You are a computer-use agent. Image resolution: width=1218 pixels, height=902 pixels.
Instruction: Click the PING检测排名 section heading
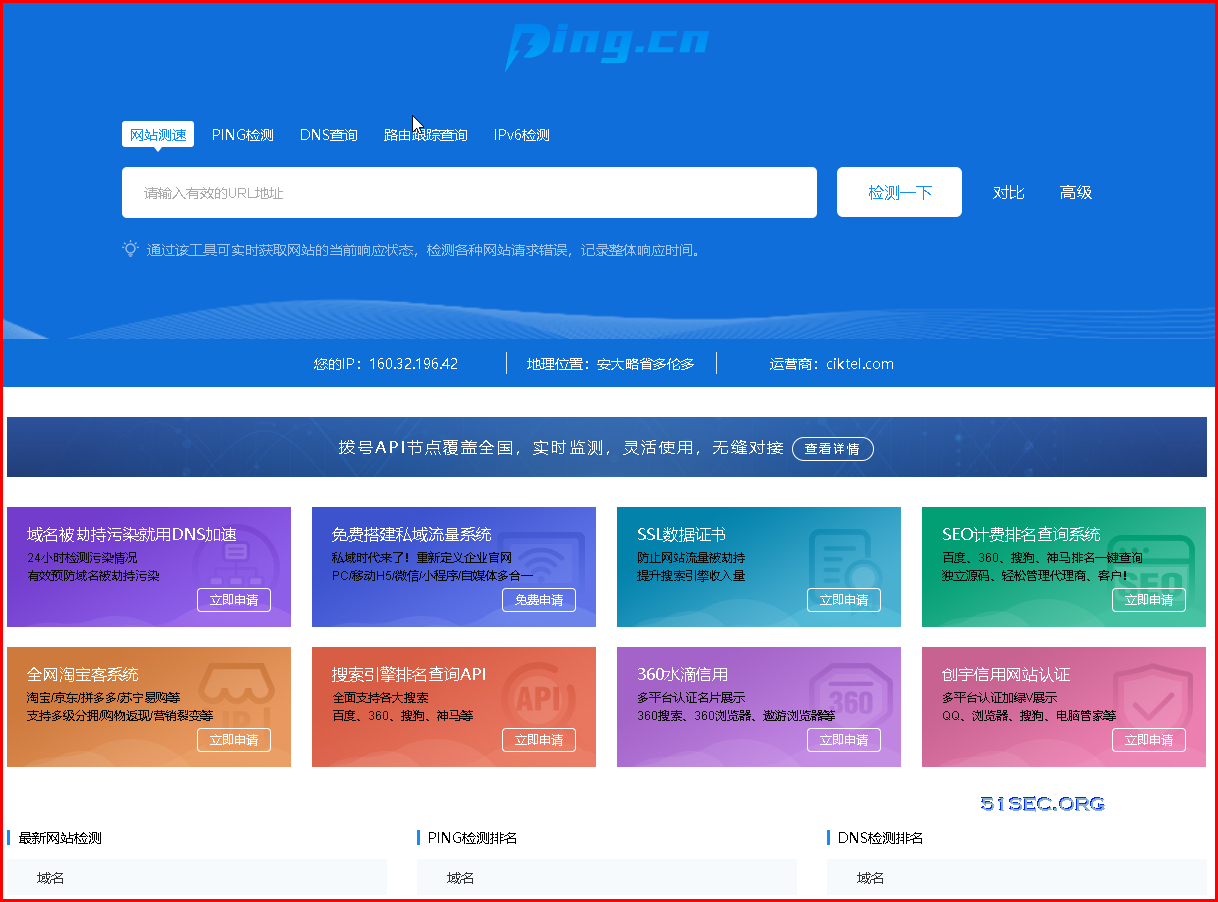pos(472,838)
